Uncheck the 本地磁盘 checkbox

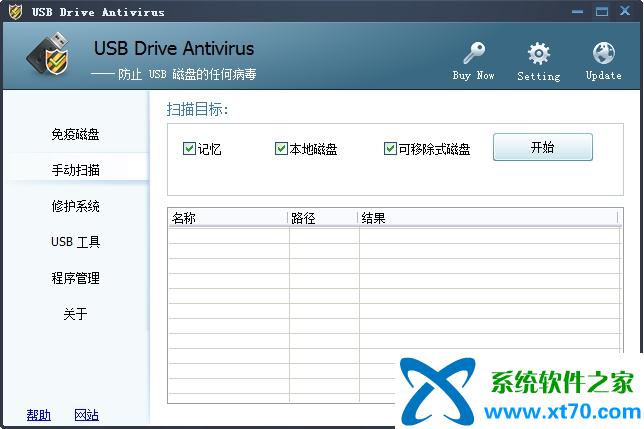tap(281, 148)
